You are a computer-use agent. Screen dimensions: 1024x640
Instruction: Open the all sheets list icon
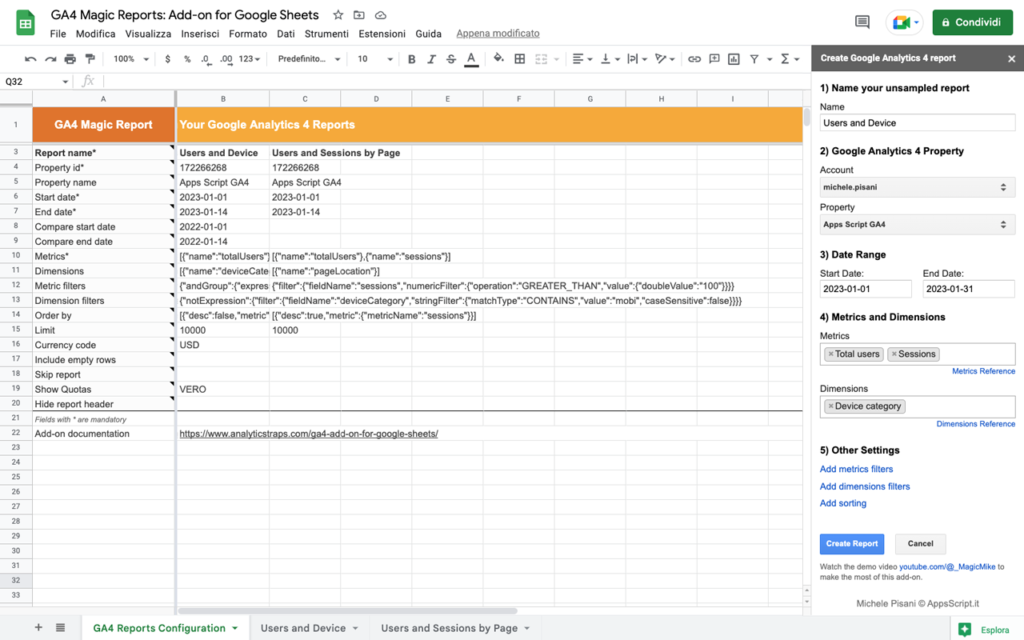click(x=60, y=628)
